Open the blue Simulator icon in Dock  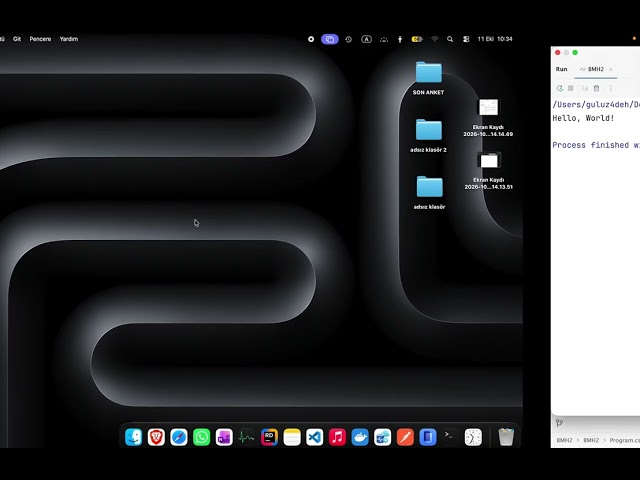point(428,437)
